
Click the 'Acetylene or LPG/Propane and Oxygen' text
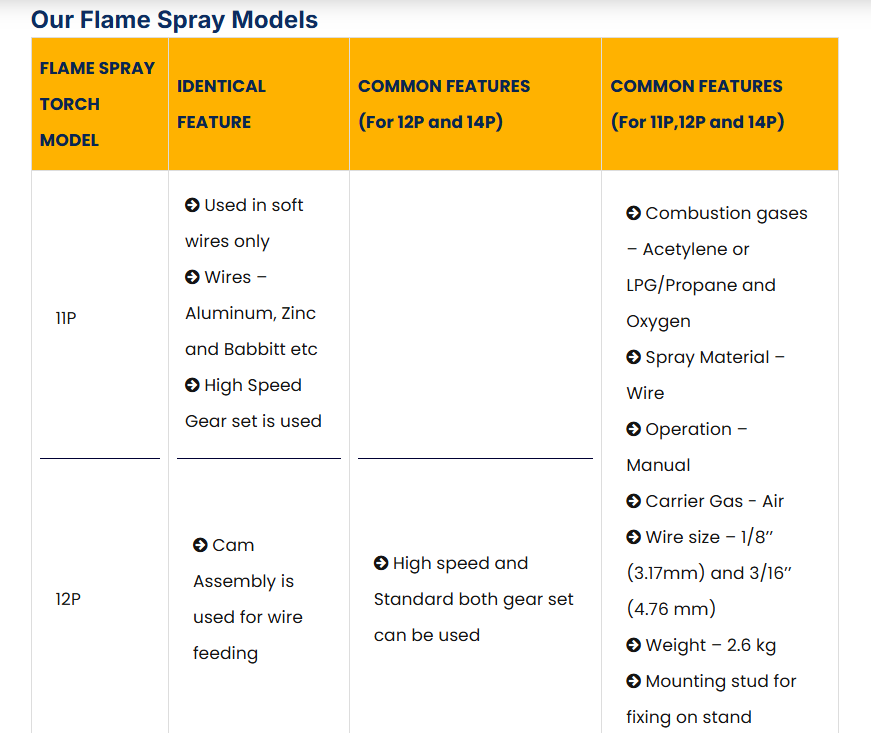pos(700,285)
